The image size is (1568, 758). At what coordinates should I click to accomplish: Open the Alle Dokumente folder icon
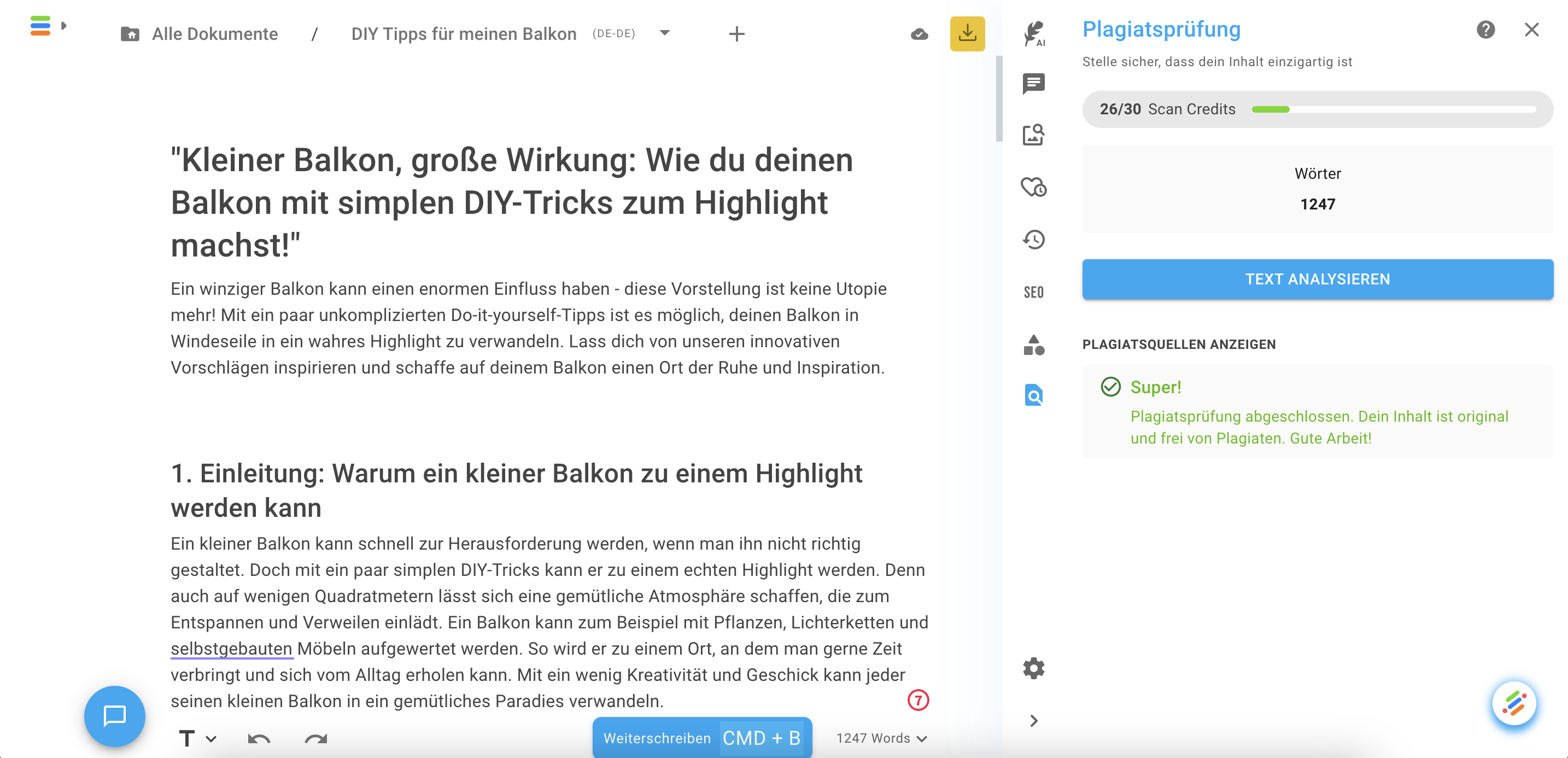(130, 34)
